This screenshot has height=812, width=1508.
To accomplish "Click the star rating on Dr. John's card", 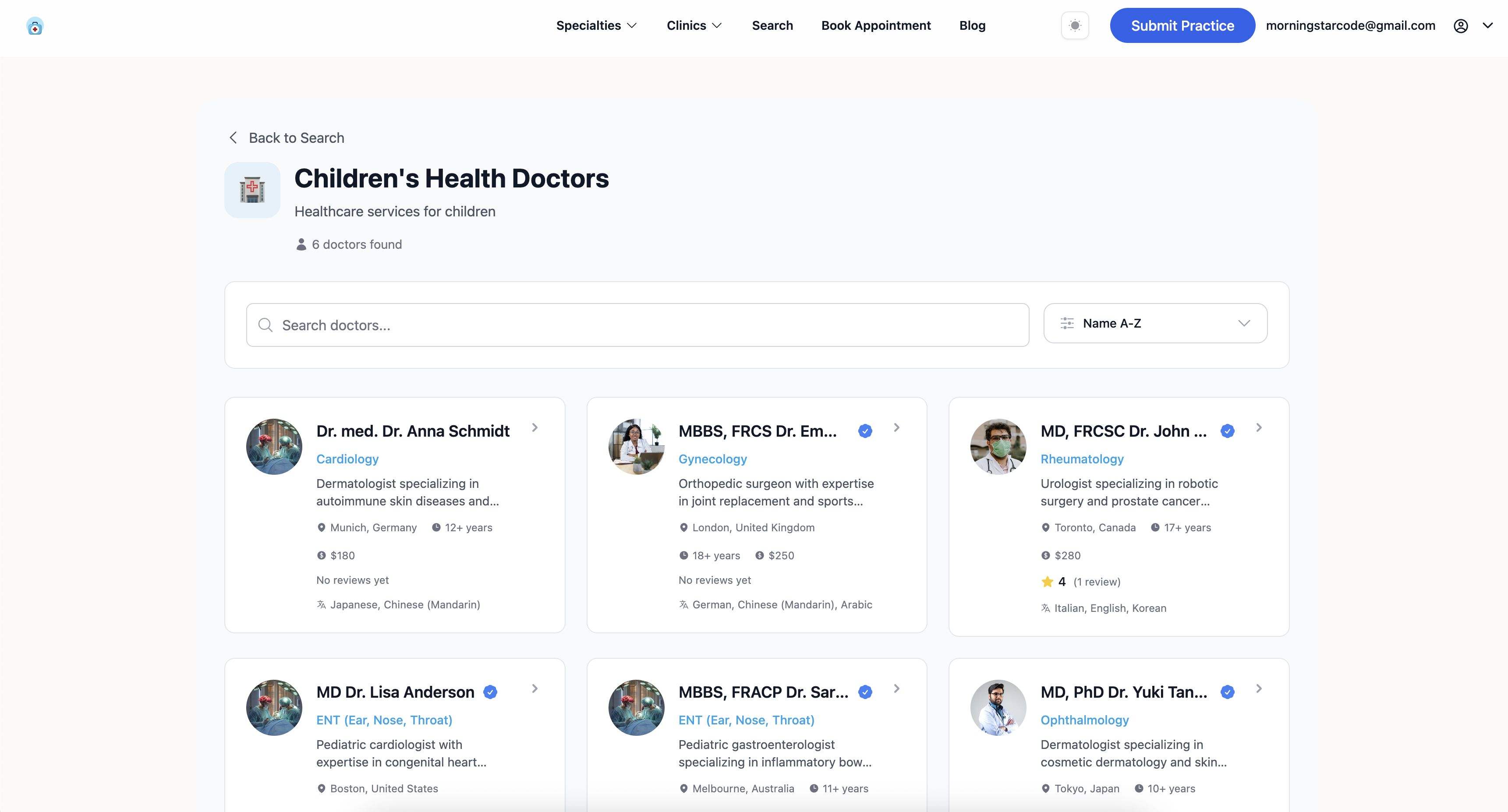I will click(x=1047, y=582).
